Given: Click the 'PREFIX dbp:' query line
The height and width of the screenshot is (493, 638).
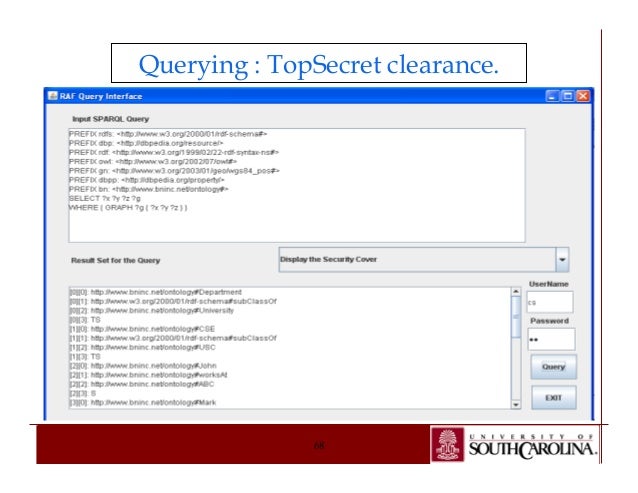Looking at the screenshot, I should coord(146,143).
